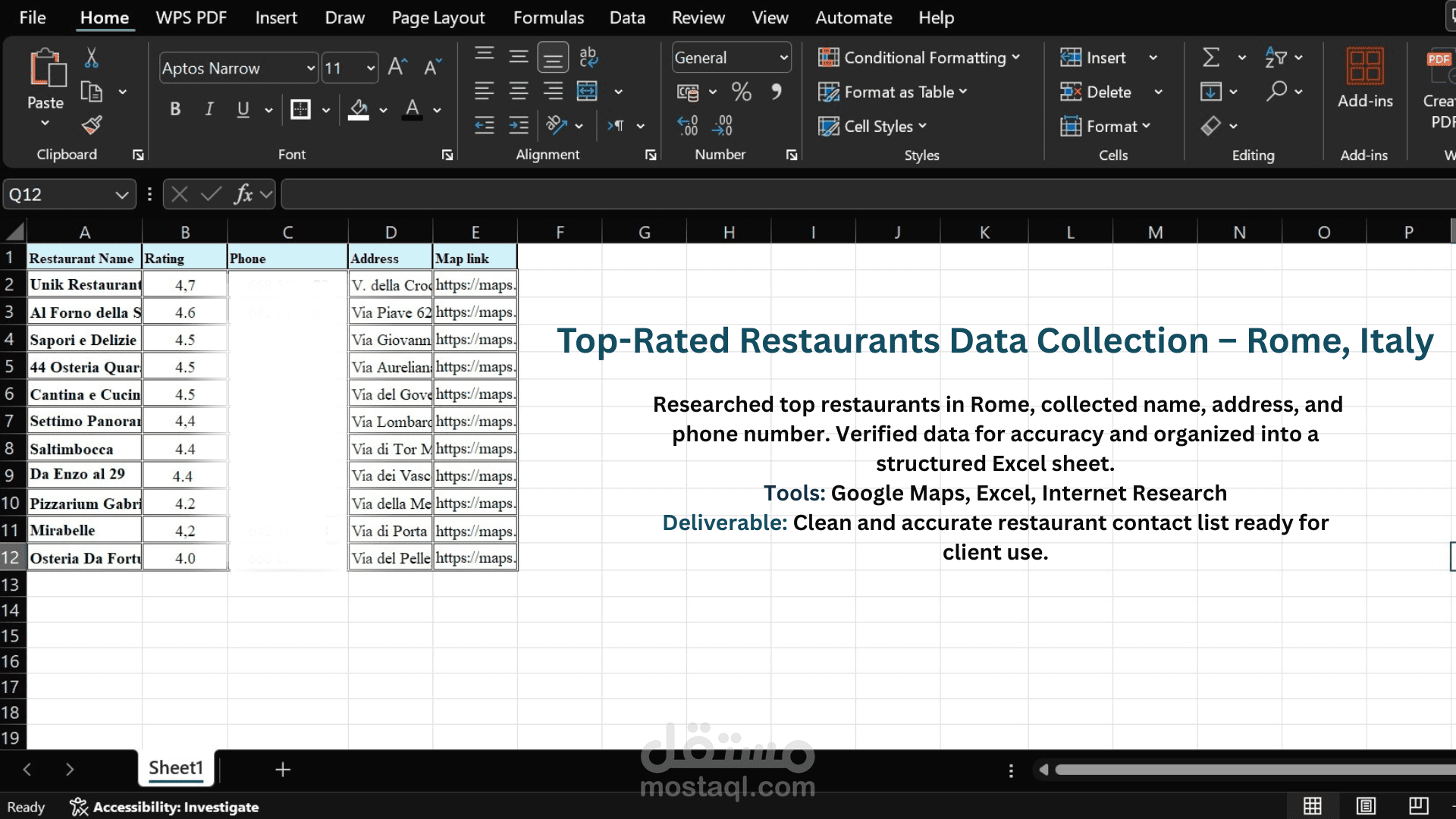Open the Aptos Narrow font dropdown
The width and height of the screenshot is (1456, 819).
tap(310, 68)
